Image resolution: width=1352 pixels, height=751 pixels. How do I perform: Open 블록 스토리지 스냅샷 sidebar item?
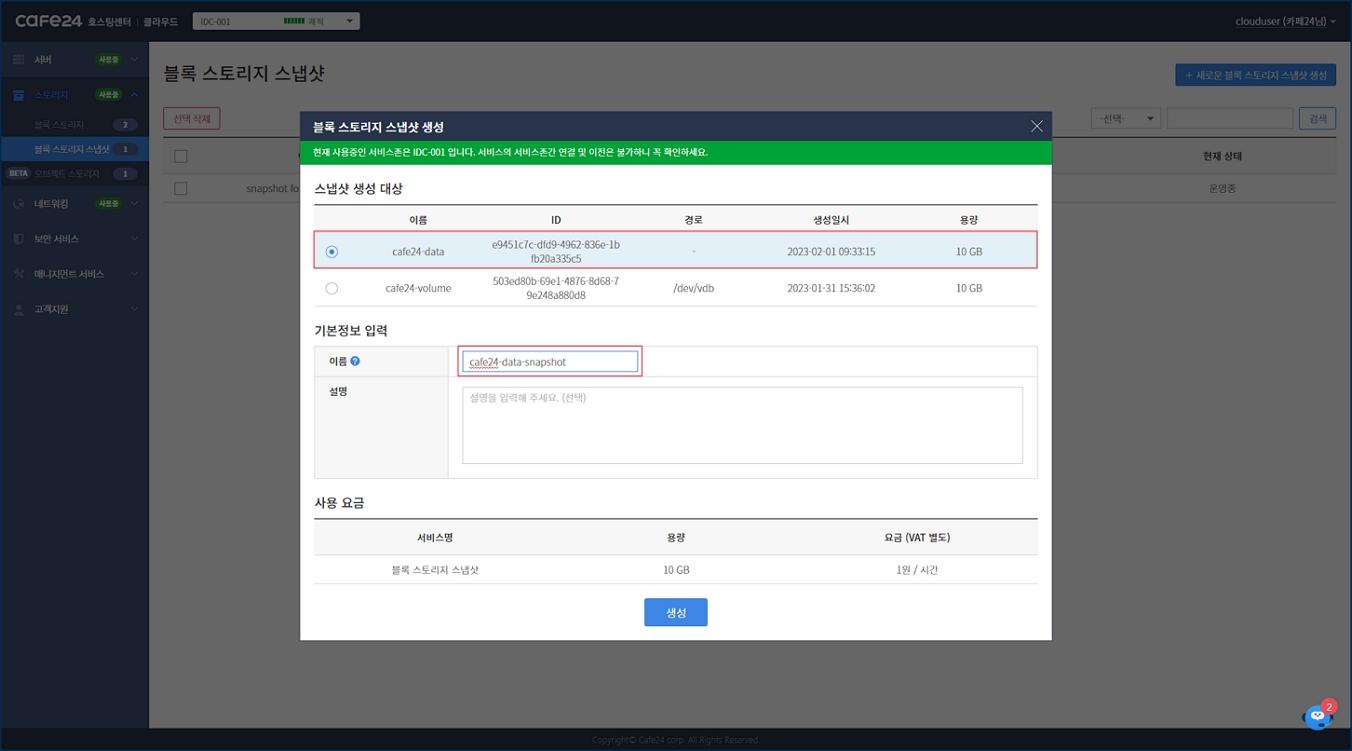72,149
